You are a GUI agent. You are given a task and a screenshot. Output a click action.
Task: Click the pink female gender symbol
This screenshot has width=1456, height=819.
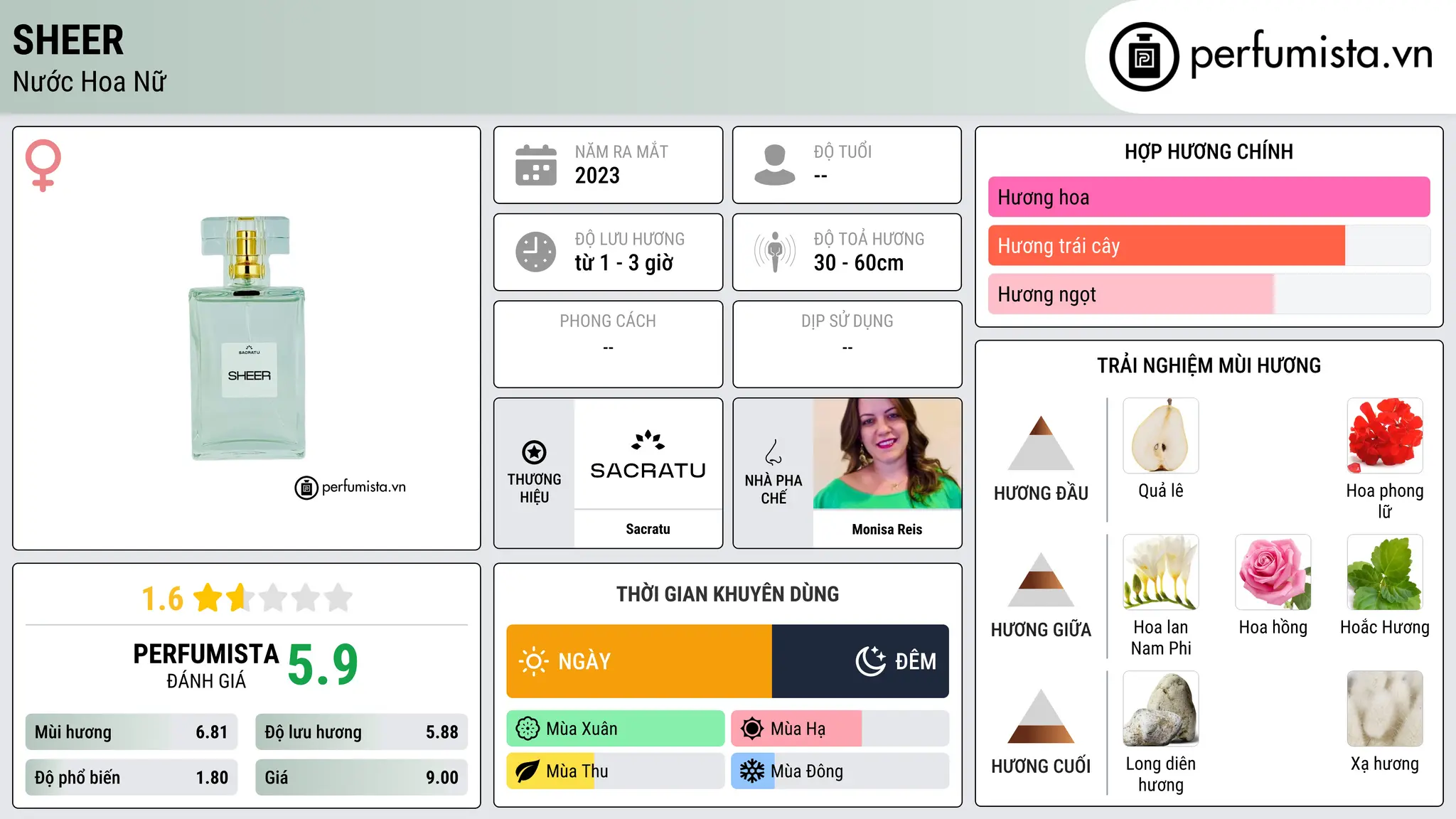(x=43, y=166)
